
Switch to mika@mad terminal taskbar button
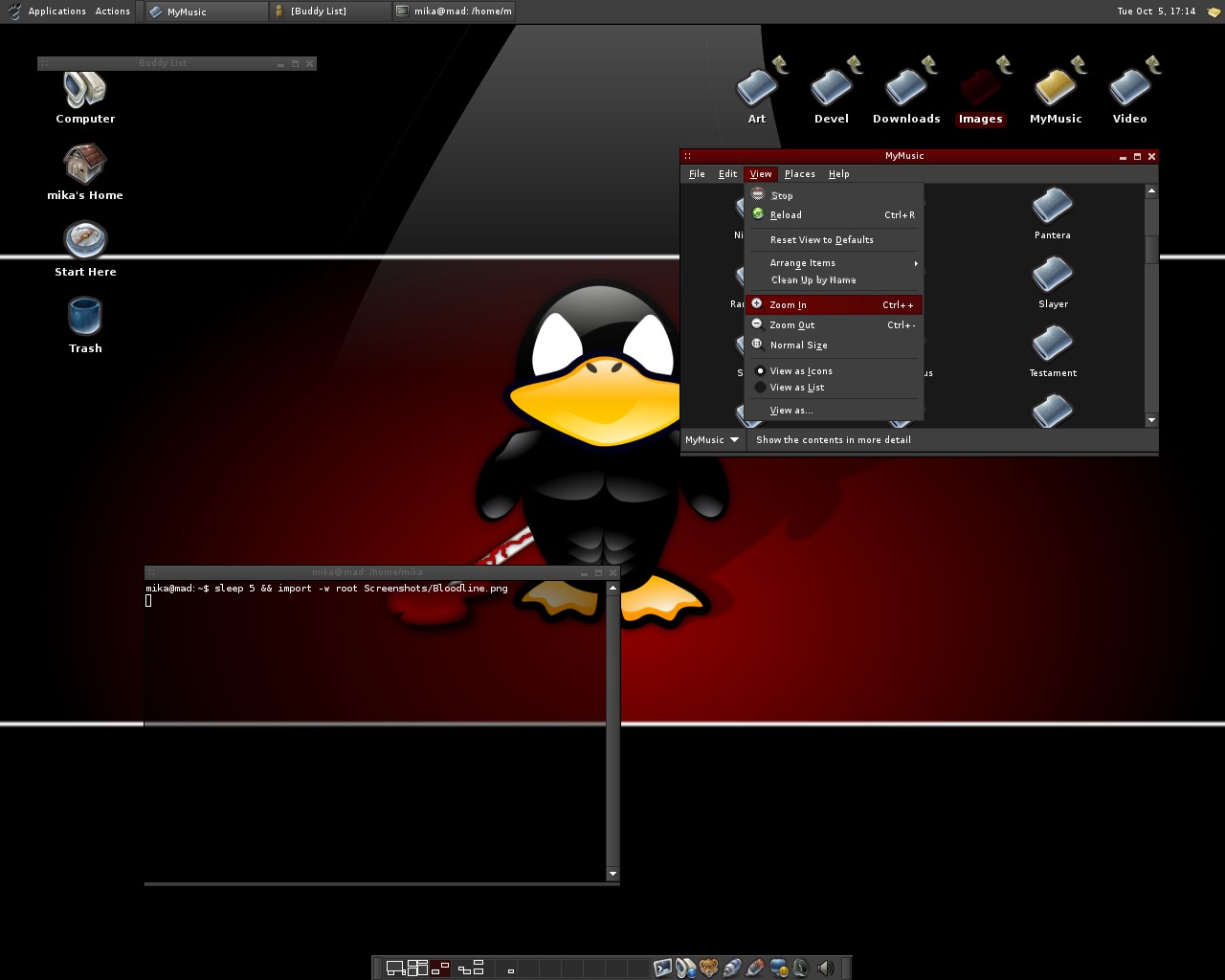click(454, 11)
